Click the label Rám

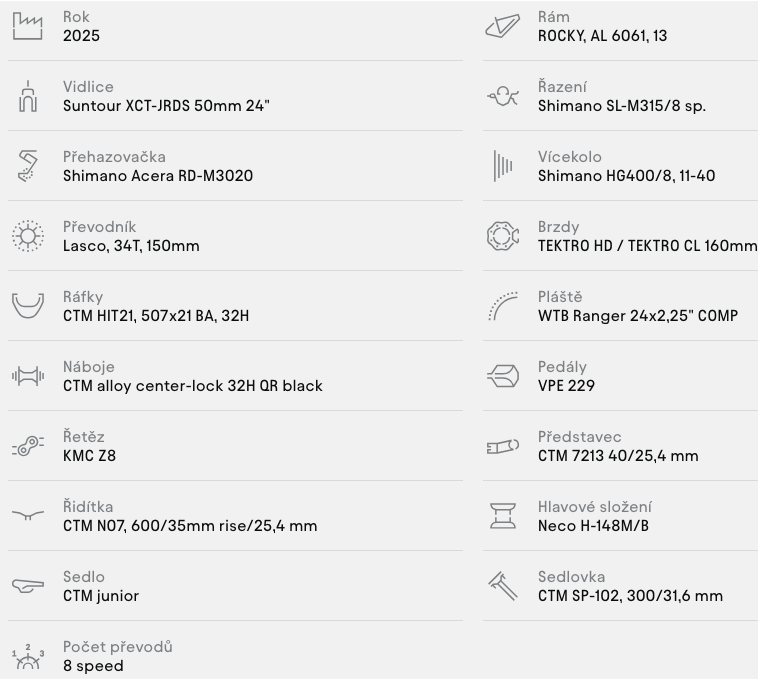pos(554,17)
